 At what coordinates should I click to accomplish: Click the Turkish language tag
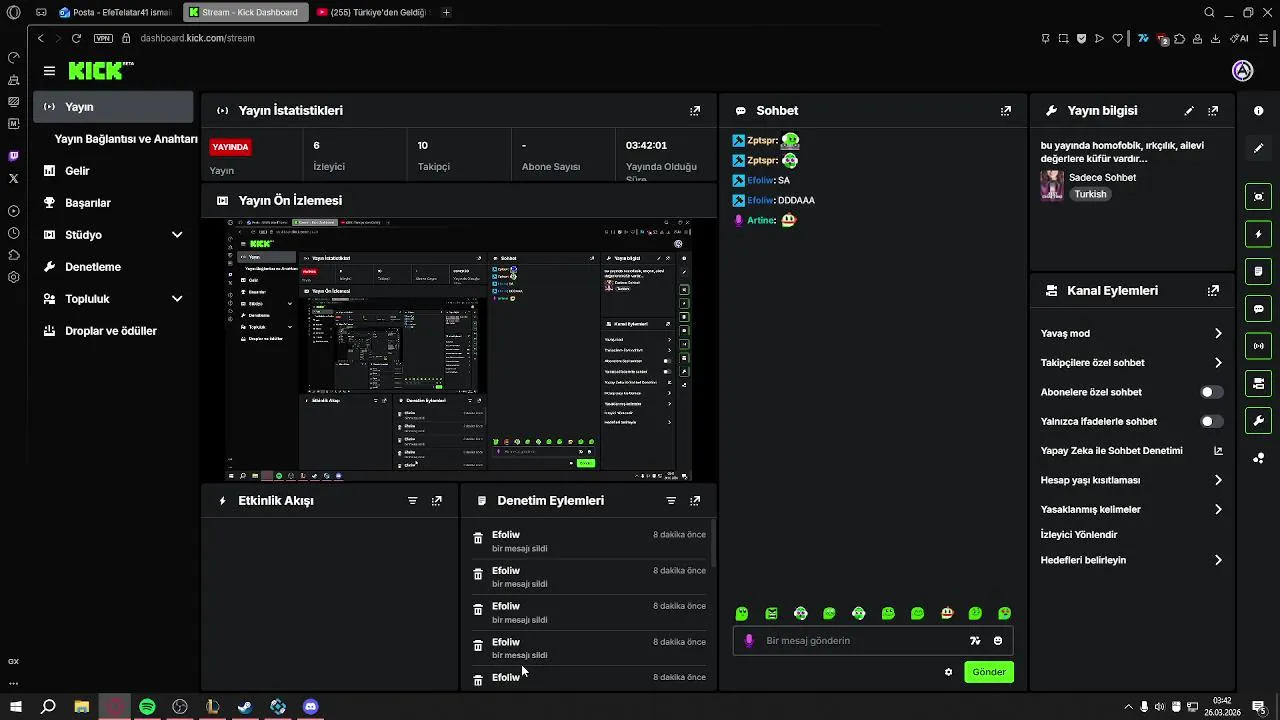(1090, 194)
